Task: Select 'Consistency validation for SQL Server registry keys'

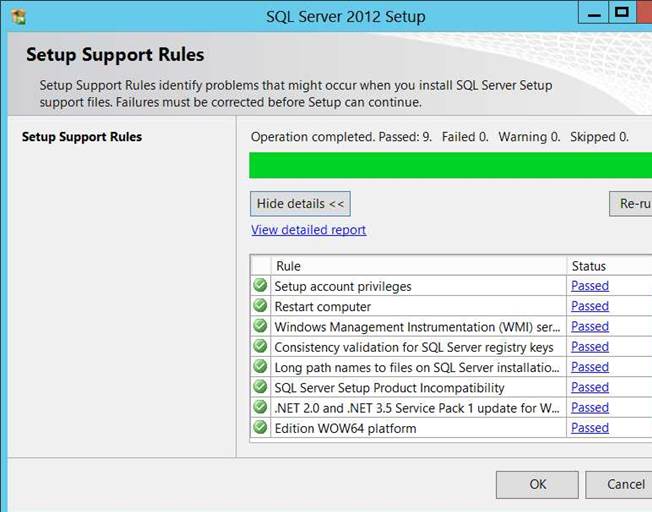Action: (x=414, y=347)
